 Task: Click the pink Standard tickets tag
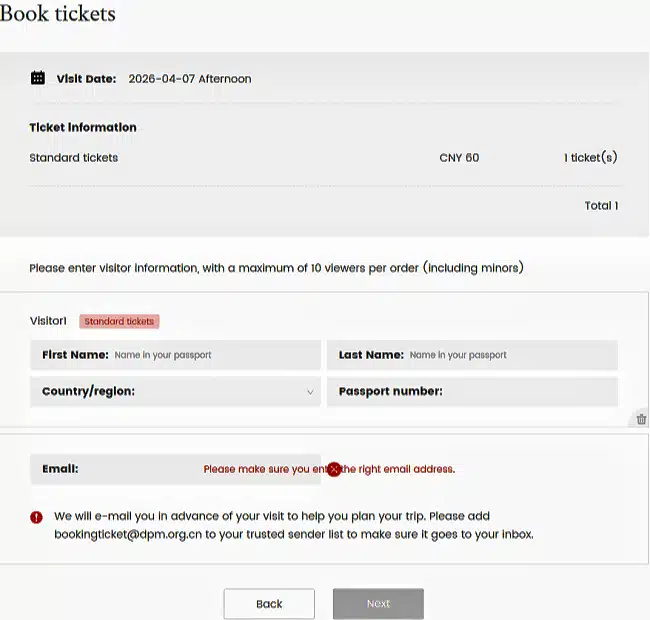119,321
